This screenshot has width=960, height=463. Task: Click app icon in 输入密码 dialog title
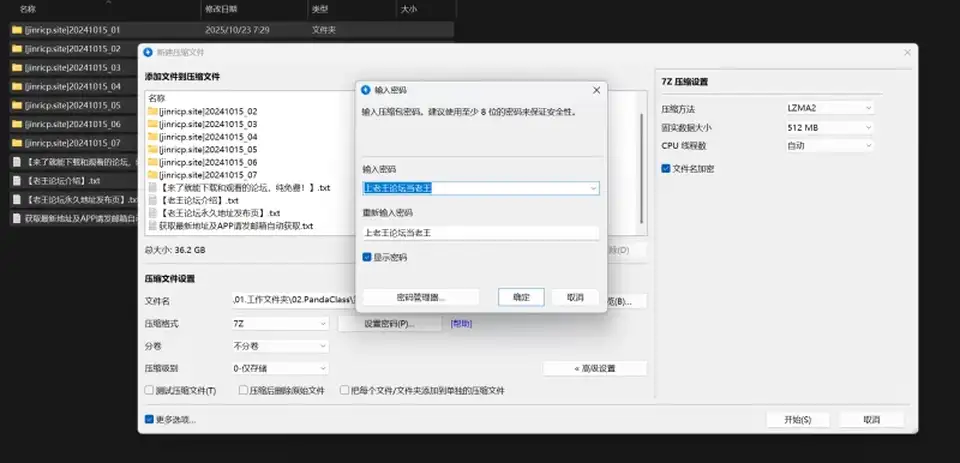tap(366, 90)
